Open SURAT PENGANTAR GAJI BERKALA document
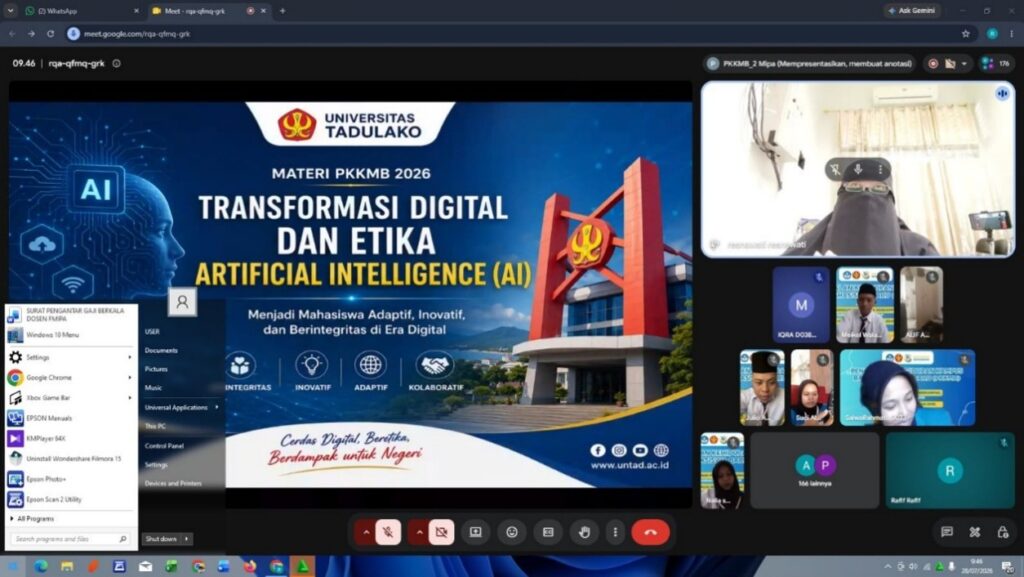The height and width of the screenshot is (577, 1024). 71,315
